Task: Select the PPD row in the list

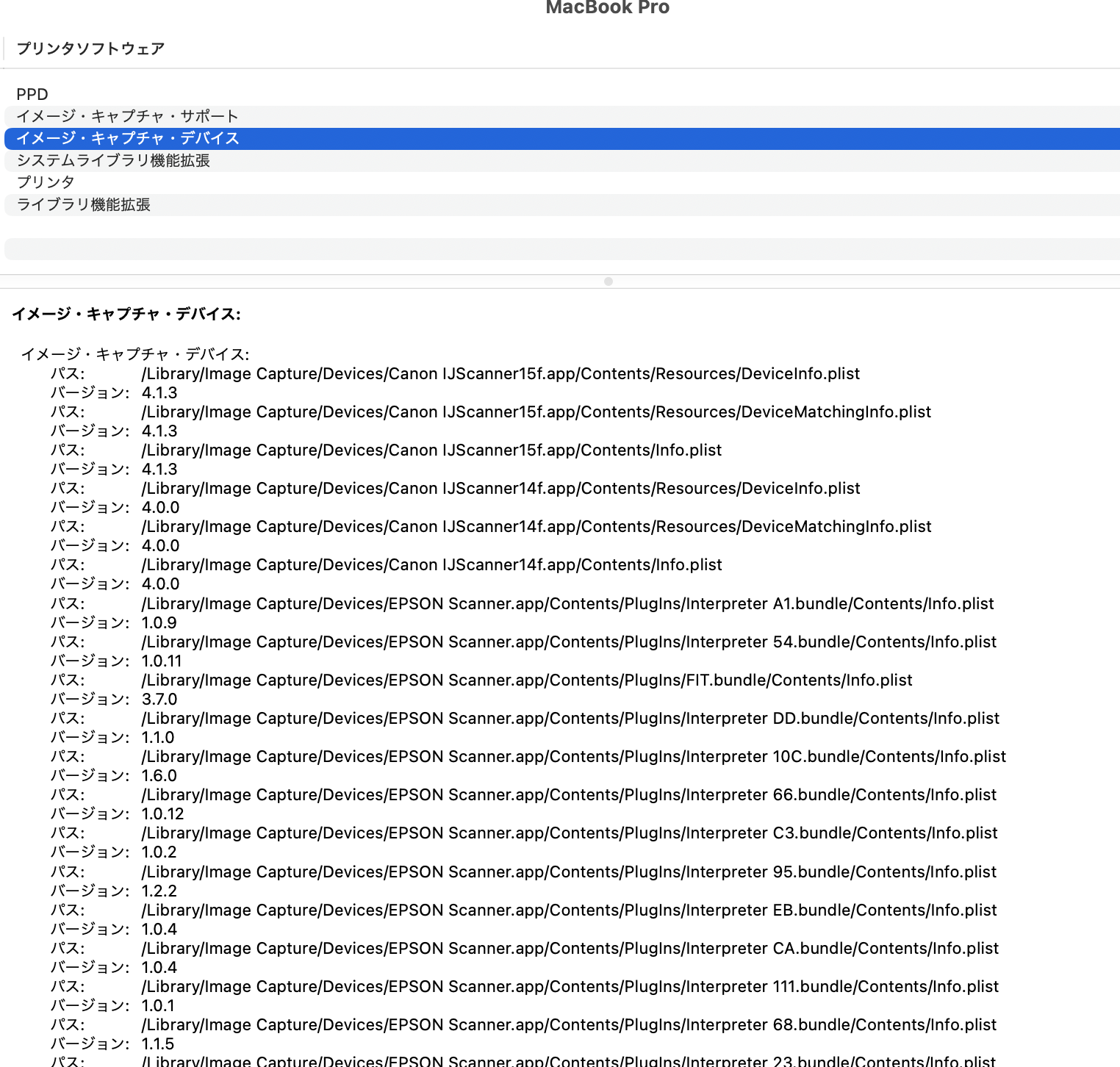Action: point(562,95)
